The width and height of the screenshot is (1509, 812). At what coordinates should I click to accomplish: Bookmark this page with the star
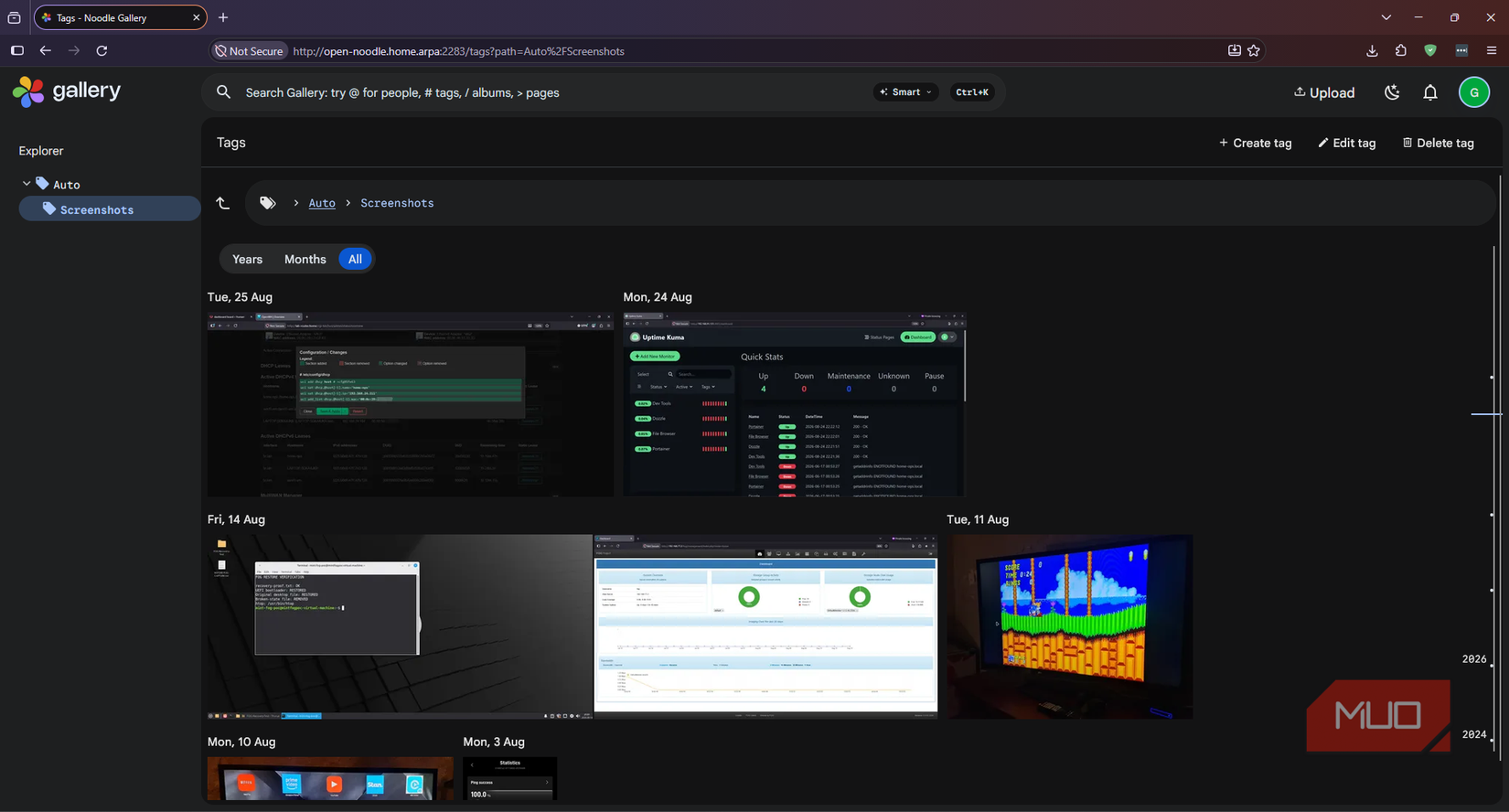coord(1254,51)
